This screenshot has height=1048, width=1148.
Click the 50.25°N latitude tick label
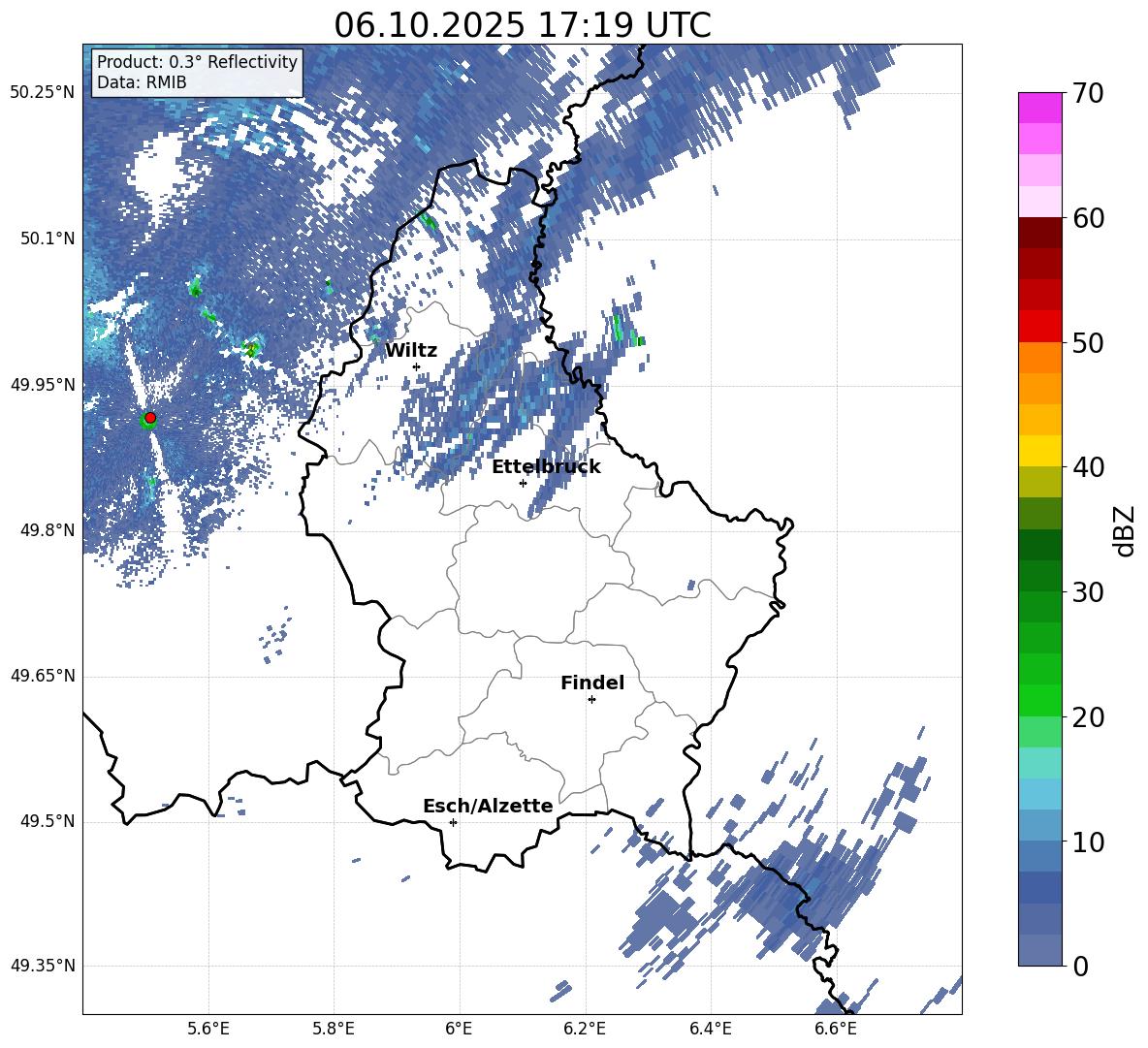(43, 93)
